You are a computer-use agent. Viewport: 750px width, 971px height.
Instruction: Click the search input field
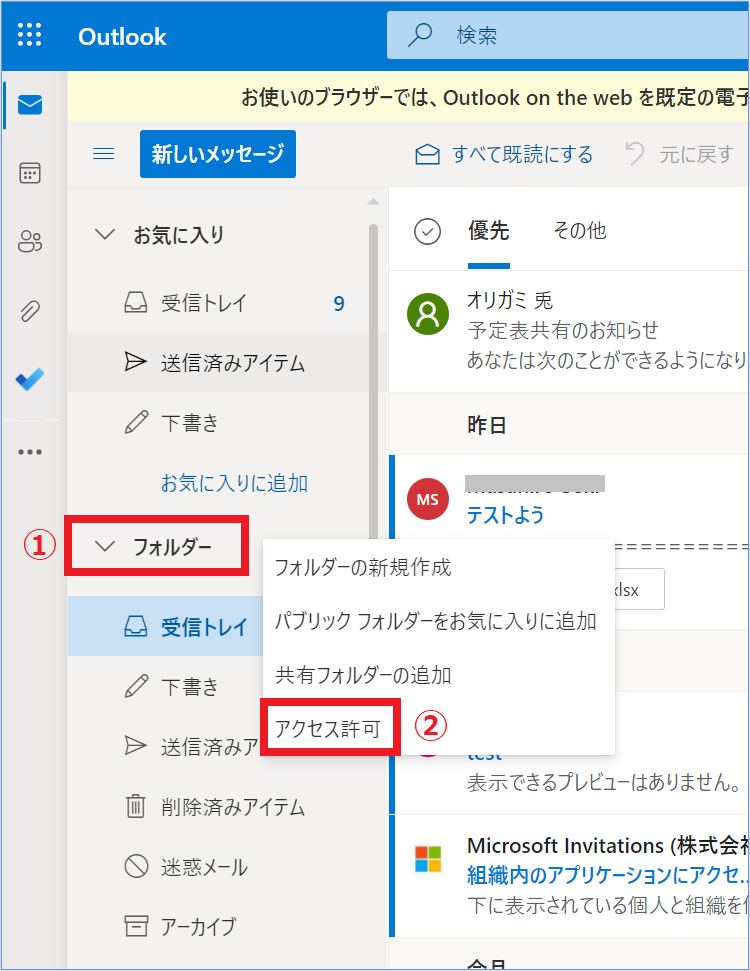click(x=568, y=35)
